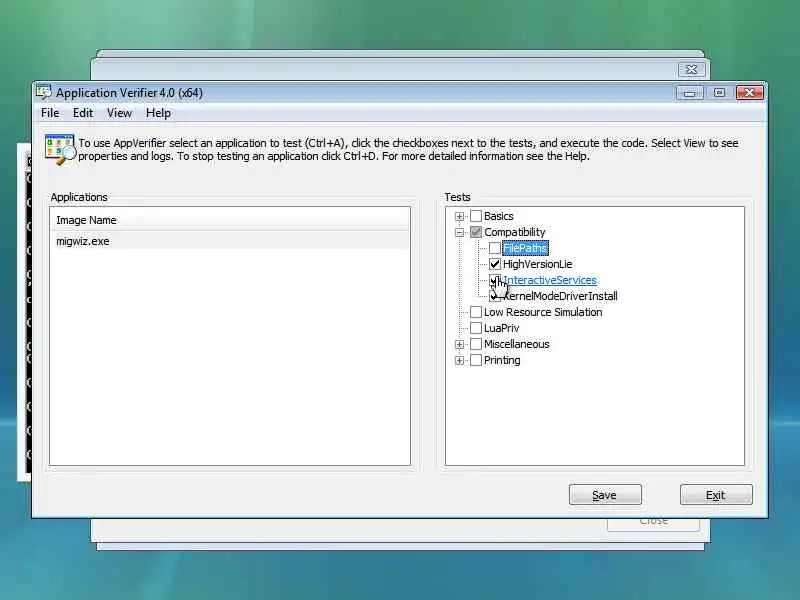Check the FilePaths test checkbox
Image resolution: width=800 pixels, height=600 pixels.
tap(494, 248)
